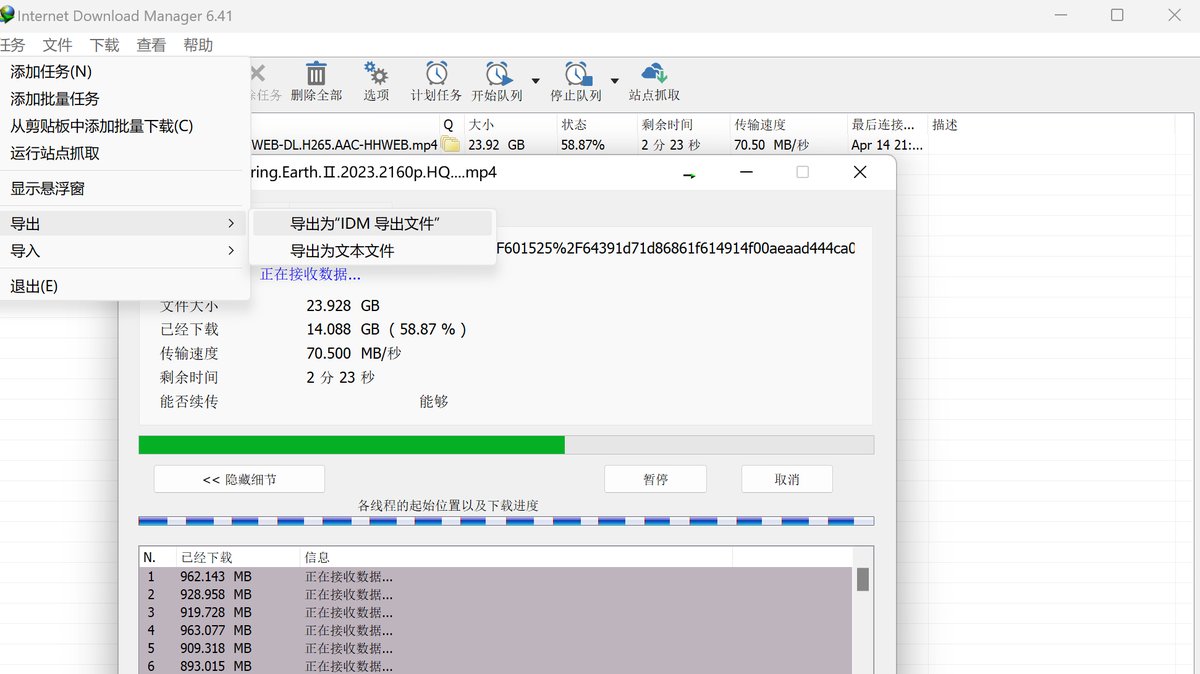Click the folder icon in Q column
This screenshot has height=674, width=1200.
451,145
